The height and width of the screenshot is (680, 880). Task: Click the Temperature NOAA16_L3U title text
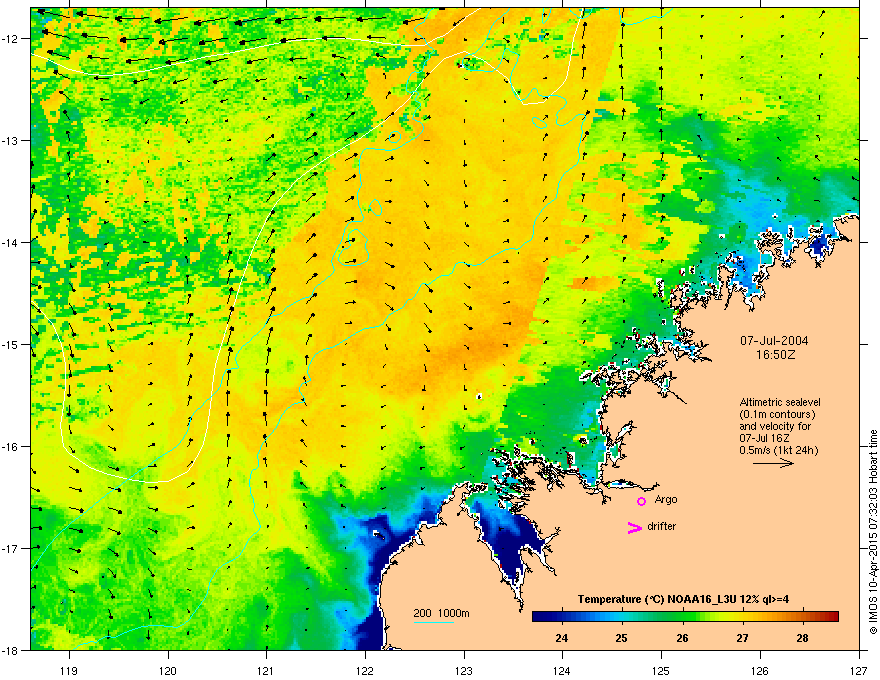click(684, 600)
